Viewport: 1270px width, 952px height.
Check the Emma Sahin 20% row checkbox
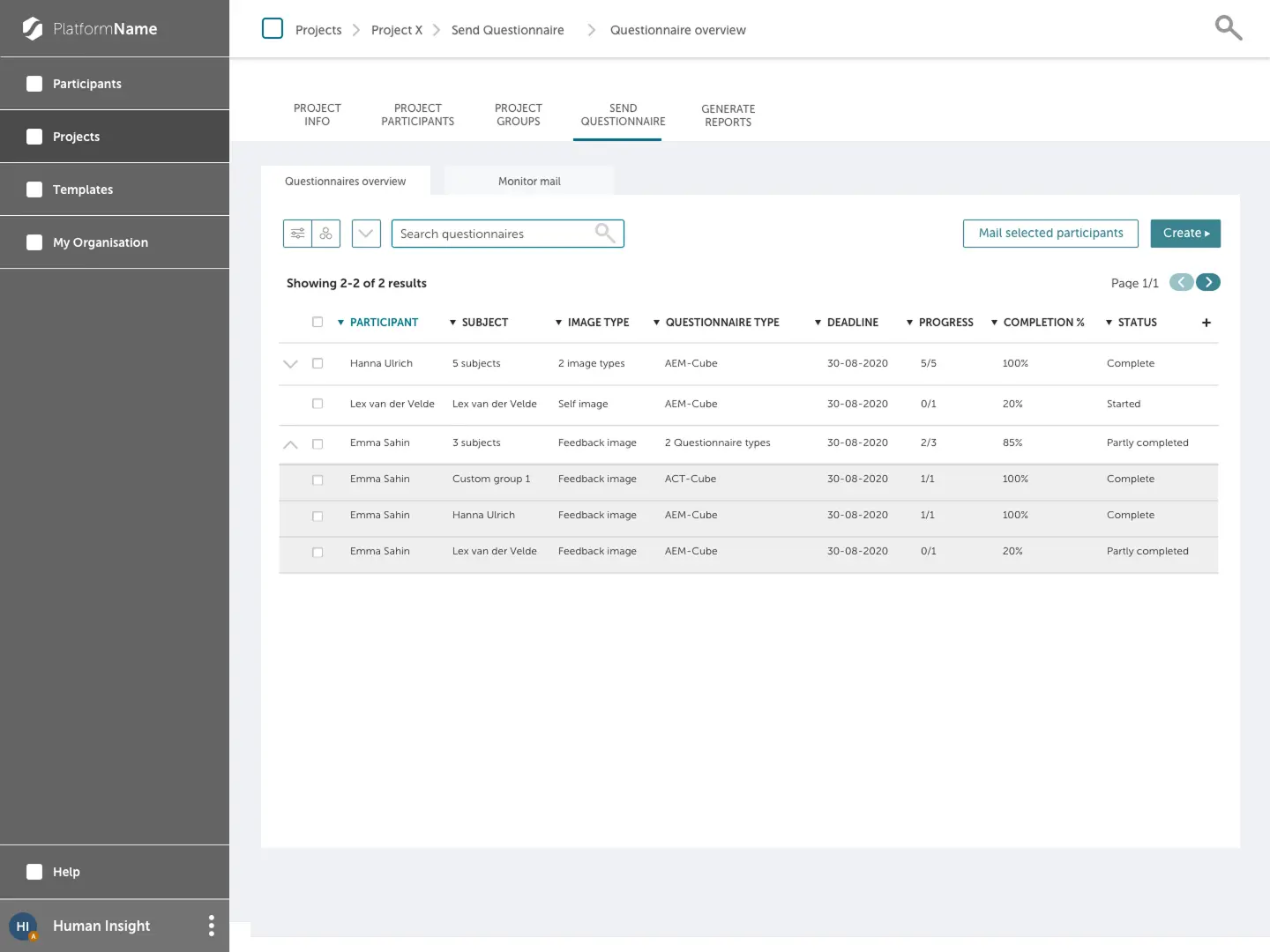(x=317, y=553)
